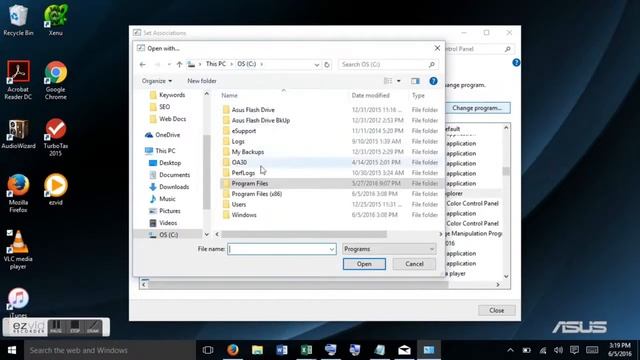Close the Open with dialog
This screenshot has width=640, height=360.
click(437, 48)
